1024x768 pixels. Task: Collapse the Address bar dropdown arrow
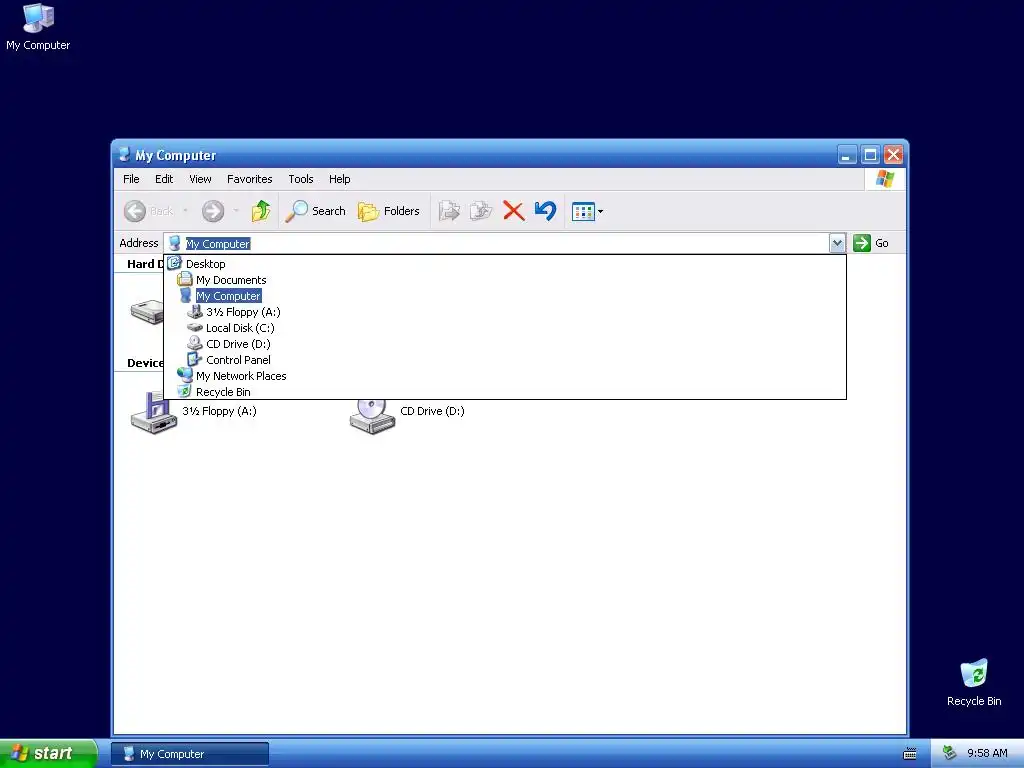click(x=837, y=243)
